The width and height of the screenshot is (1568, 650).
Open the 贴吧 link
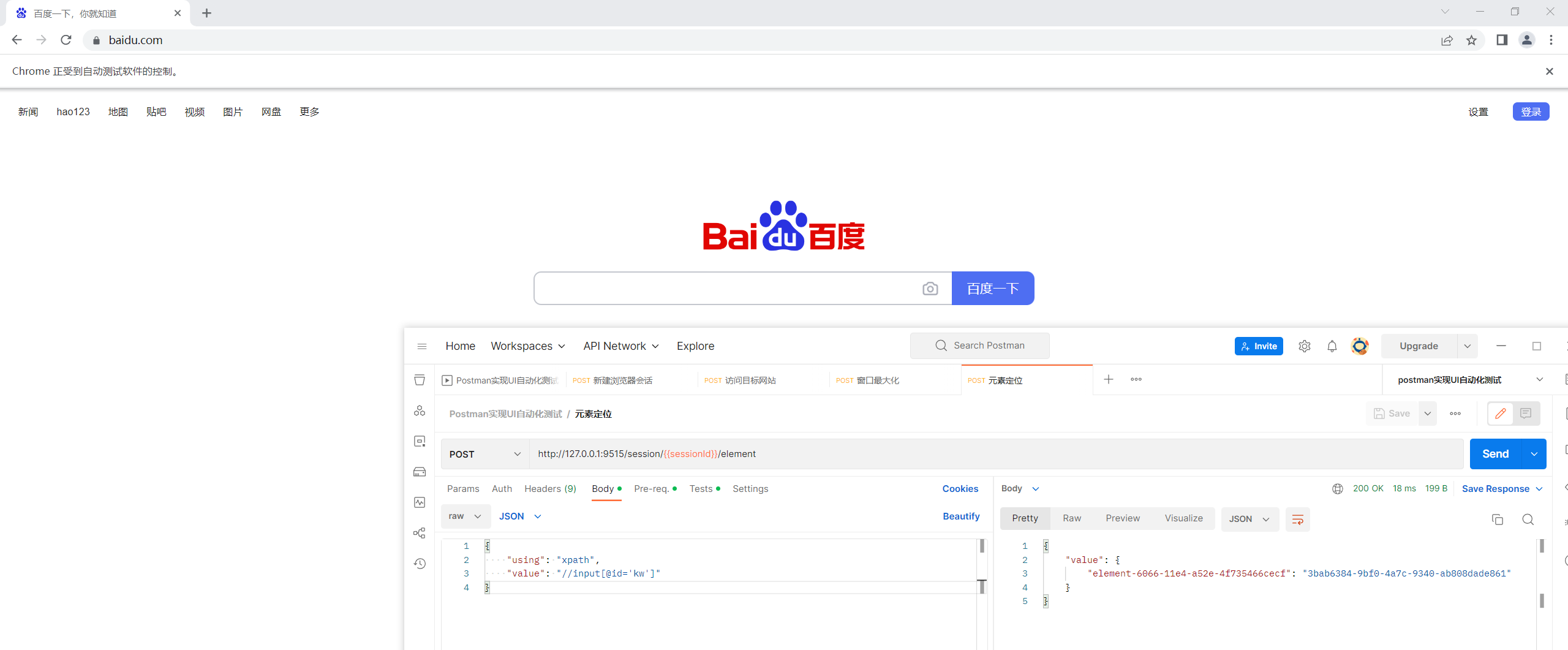156,111
